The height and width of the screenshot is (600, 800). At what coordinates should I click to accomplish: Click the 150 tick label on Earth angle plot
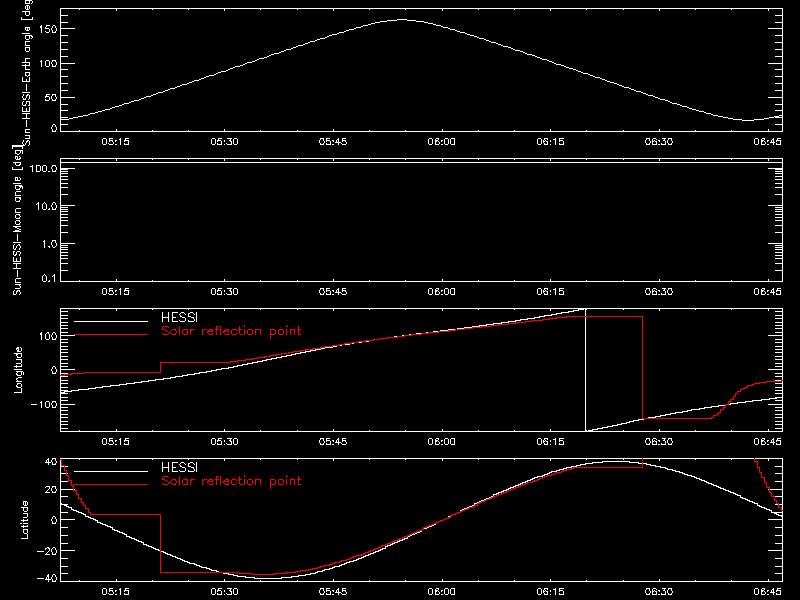tap(48, 29)
